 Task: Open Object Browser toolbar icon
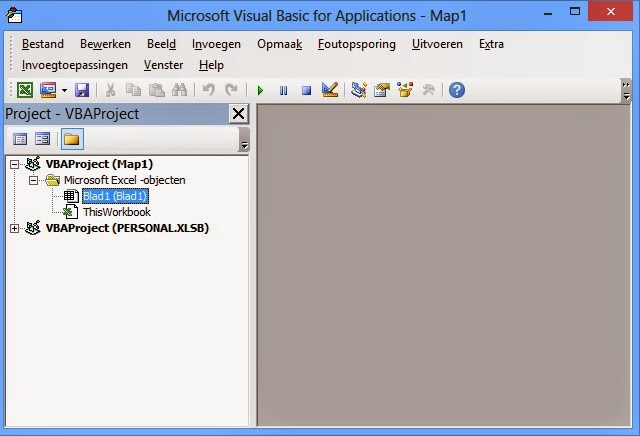pyautogui.click(x=405, y=90)
